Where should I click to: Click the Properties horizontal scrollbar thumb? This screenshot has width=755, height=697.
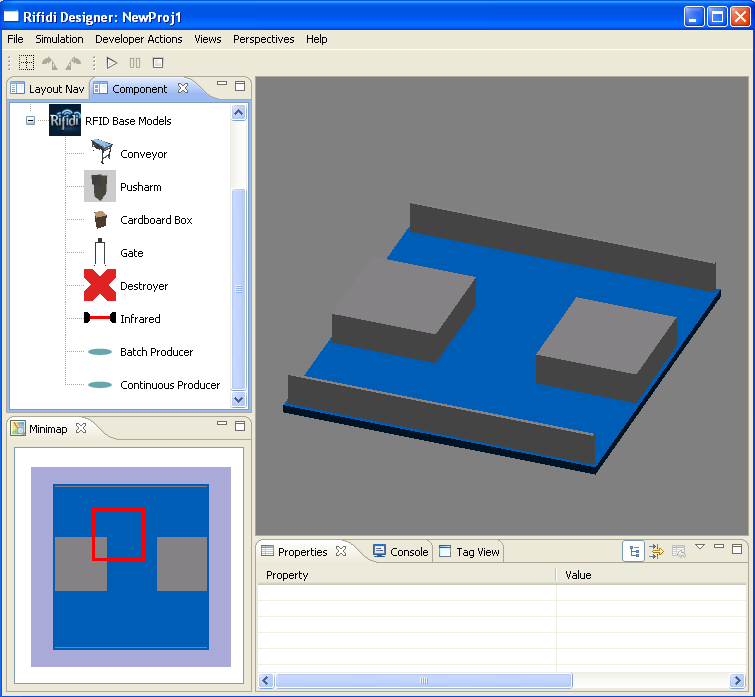pyautogui.click(x=424, y=680)
